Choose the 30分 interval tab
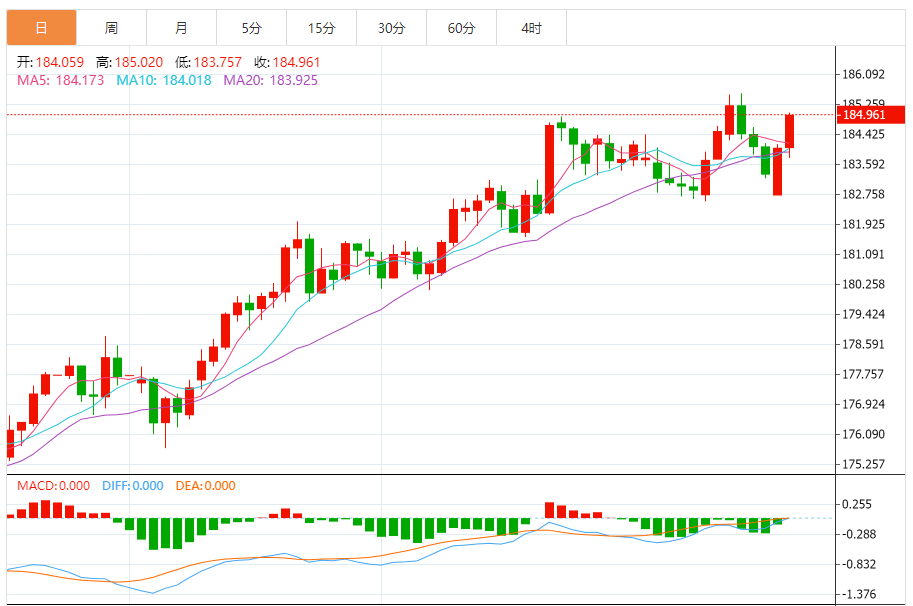Screen dimensions: 913x606 [391, 28]
